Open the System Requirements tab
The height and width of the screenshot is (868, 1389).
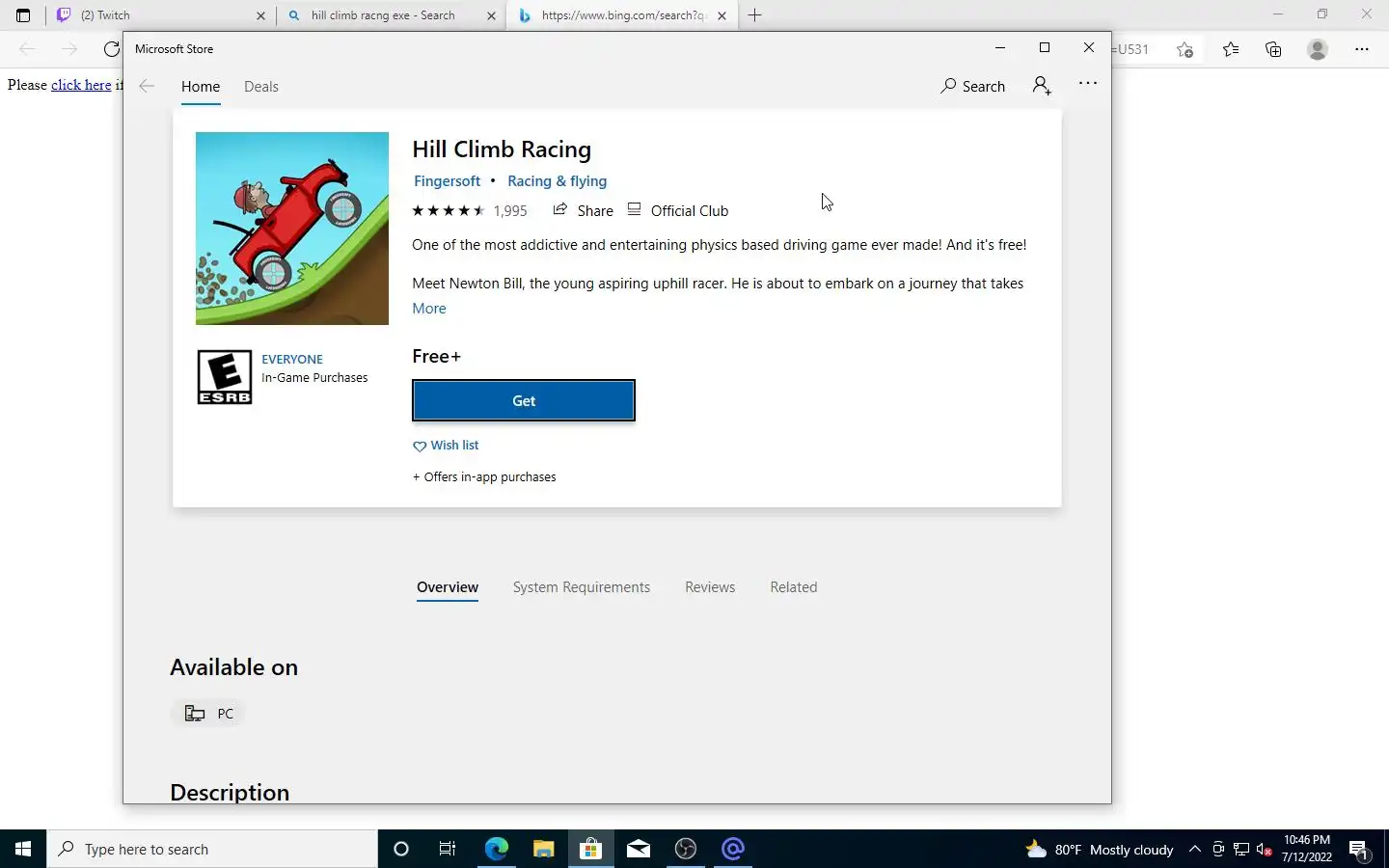point(582,587)
